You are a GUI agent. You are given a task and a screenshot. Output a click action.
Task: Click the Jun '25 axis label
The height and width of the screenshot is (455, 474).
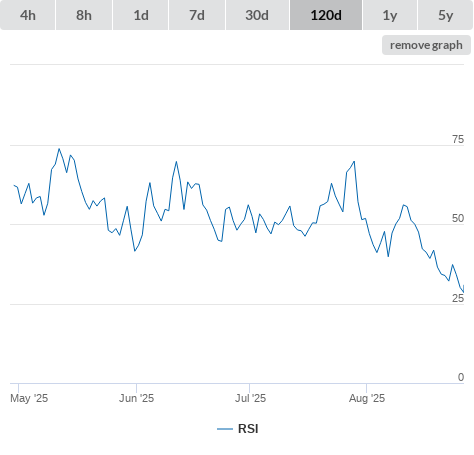(136, 398)
